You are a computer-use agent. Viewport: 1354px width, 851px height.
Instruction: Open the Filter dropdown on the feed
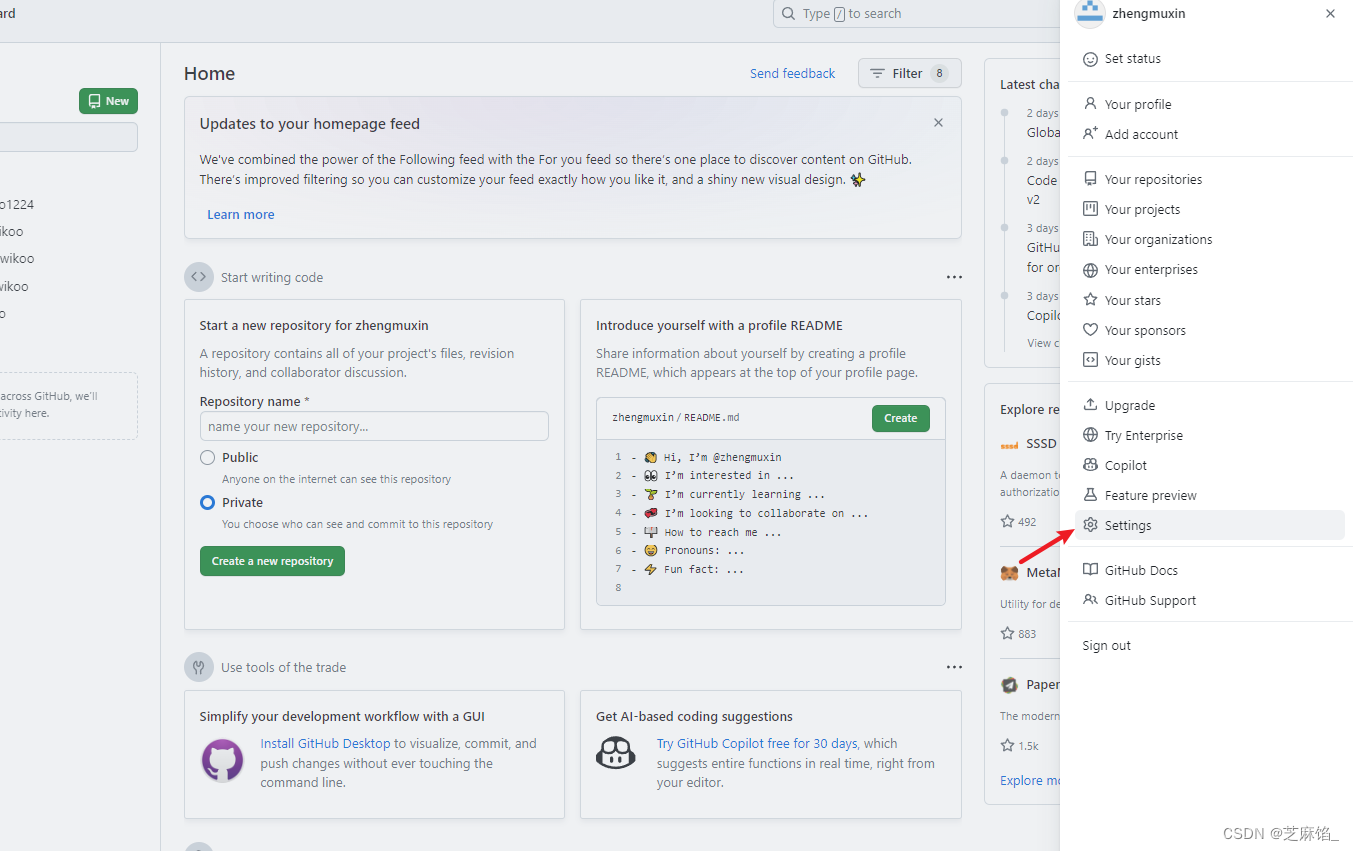909,73
